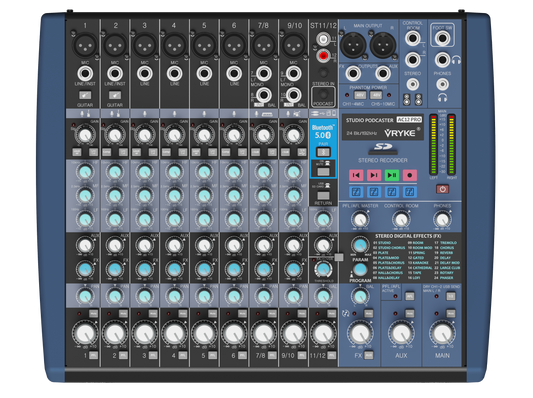Click the FX master level knob
Image resolution: width=533 pixels, height=398 pixels.
click(360, 333)
